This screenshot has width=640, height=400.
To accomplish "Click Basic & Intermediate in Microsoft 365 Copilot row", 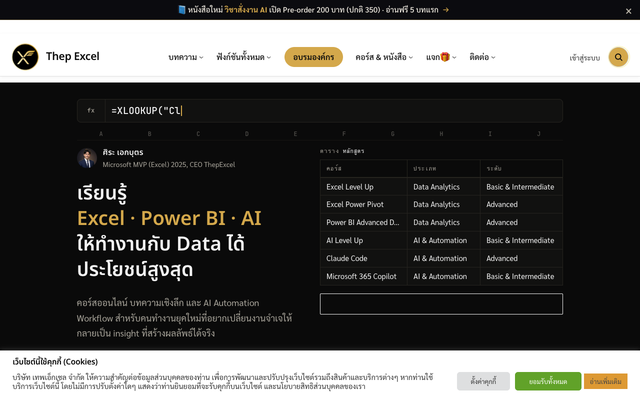I will 520,276.
